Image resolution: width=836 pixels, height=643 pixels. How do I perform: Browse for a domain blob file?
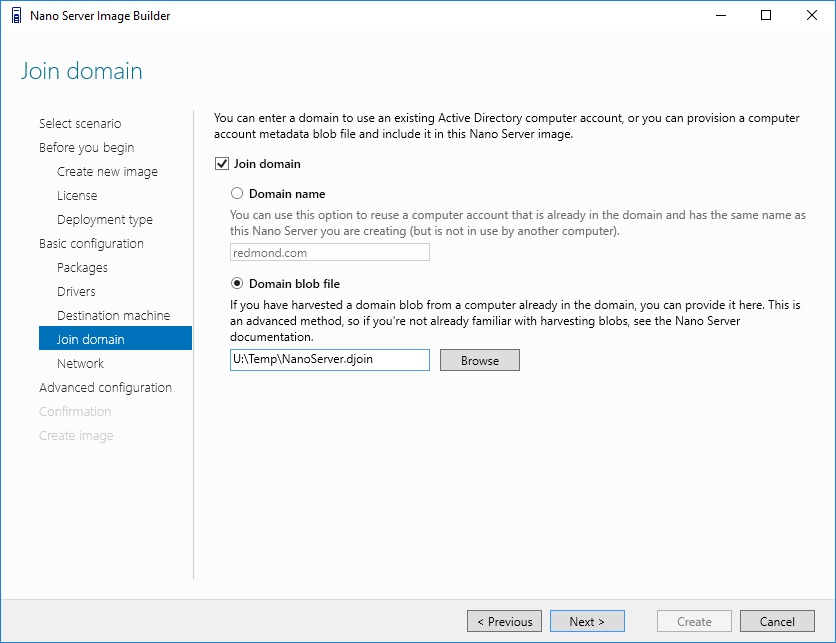(479, 360)
